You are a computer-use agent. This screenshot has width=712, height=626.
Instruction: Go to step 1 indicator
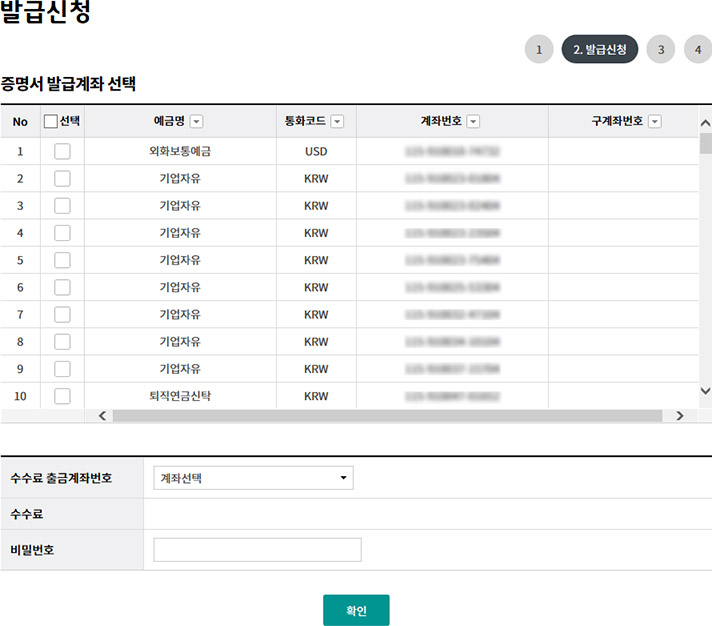tap(538, 49)
